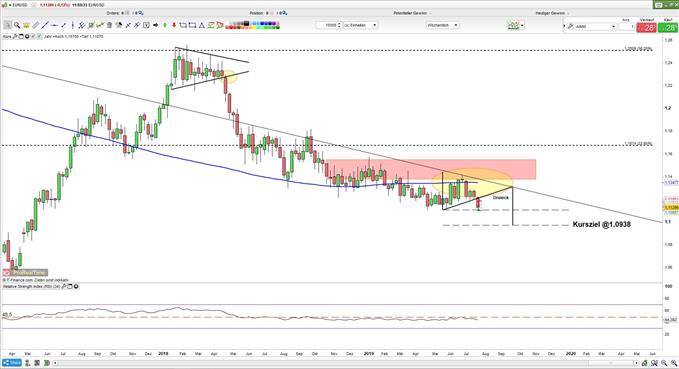The width and height of the screenshot is (679, 369).
Task: Toggle the Orders checkbox
Action: click(127, 13)
